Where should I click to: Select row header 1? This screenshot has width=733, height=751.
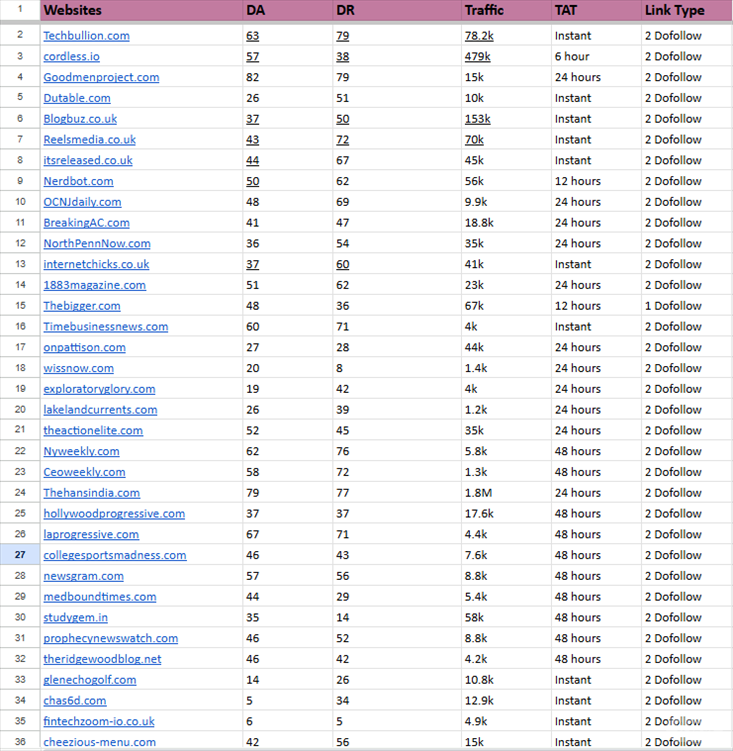tap(20, 9)
